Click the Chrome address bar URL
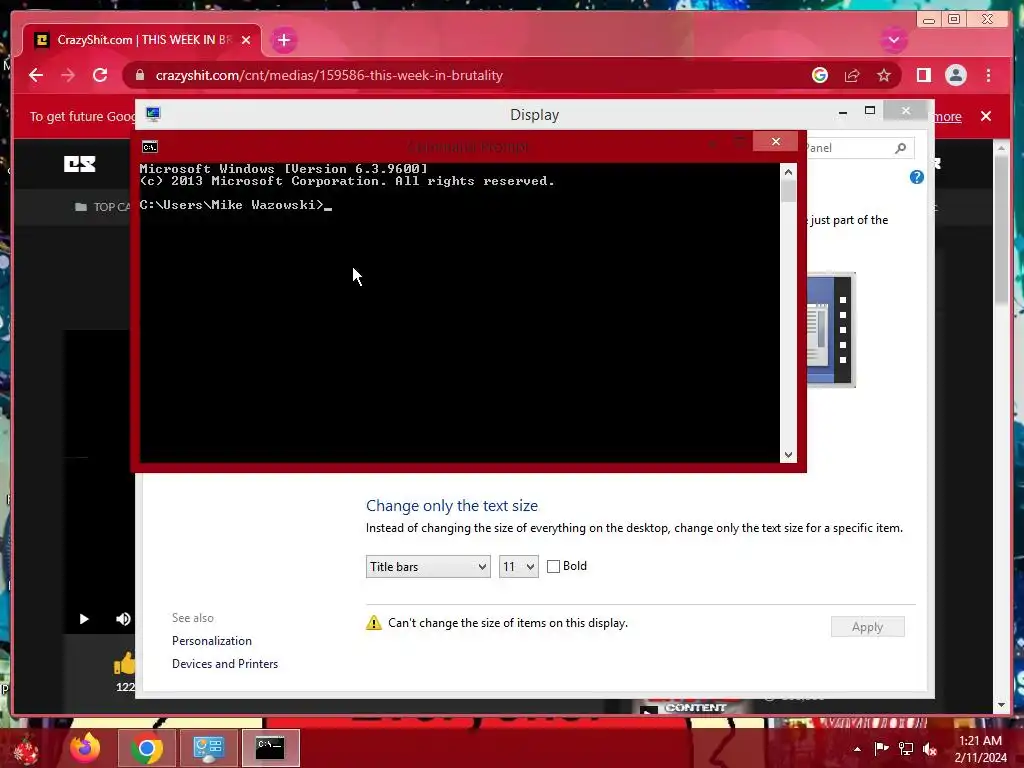Viewport: 1024px width, 768px height. 329,75
